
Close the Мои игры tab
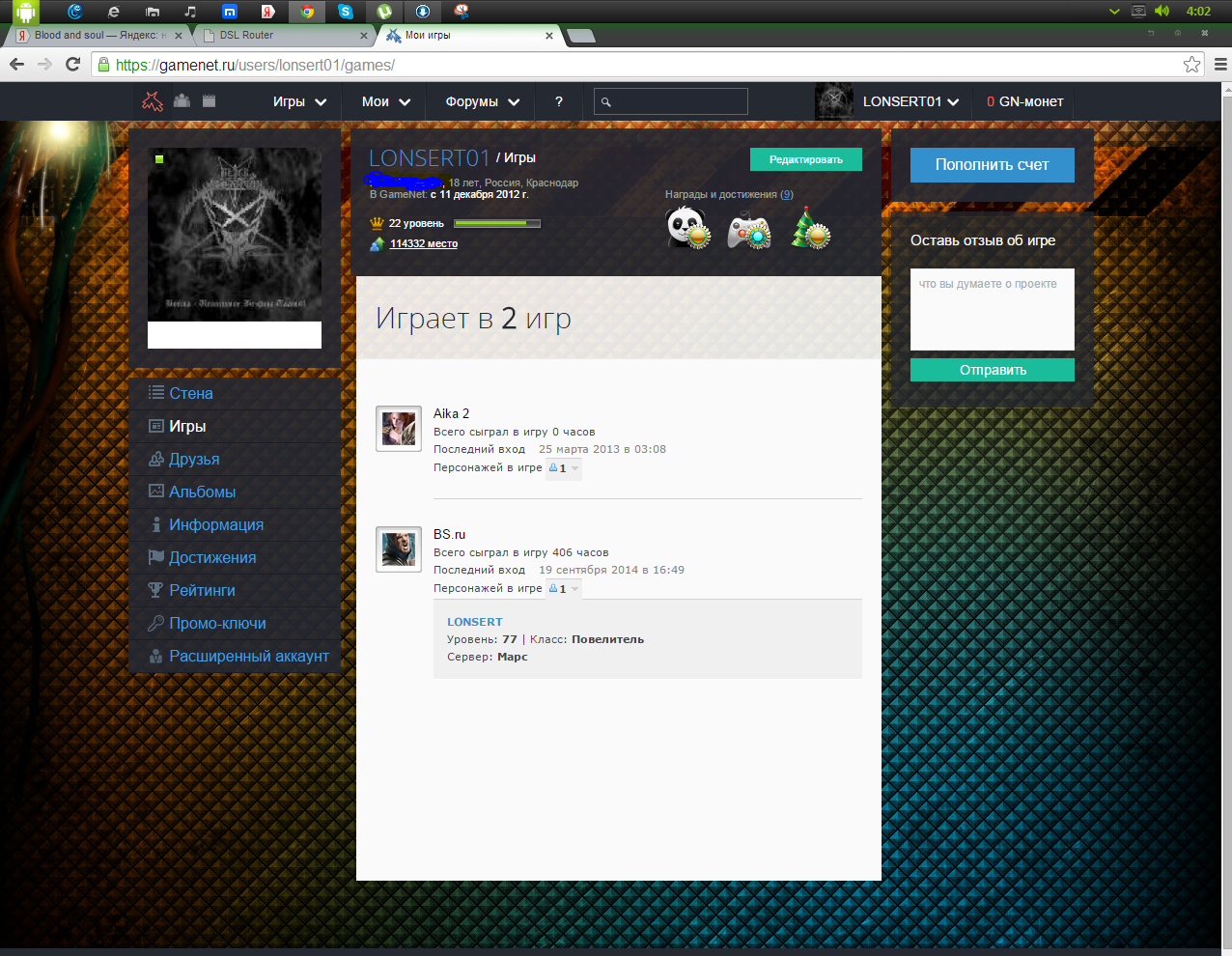coord(549,36)
